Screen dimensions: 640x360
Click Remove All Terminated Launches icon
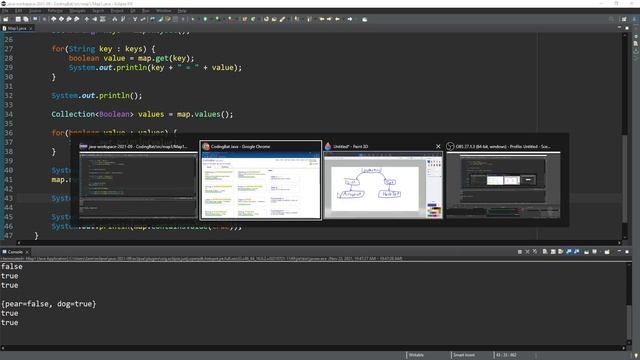[535, 252]
